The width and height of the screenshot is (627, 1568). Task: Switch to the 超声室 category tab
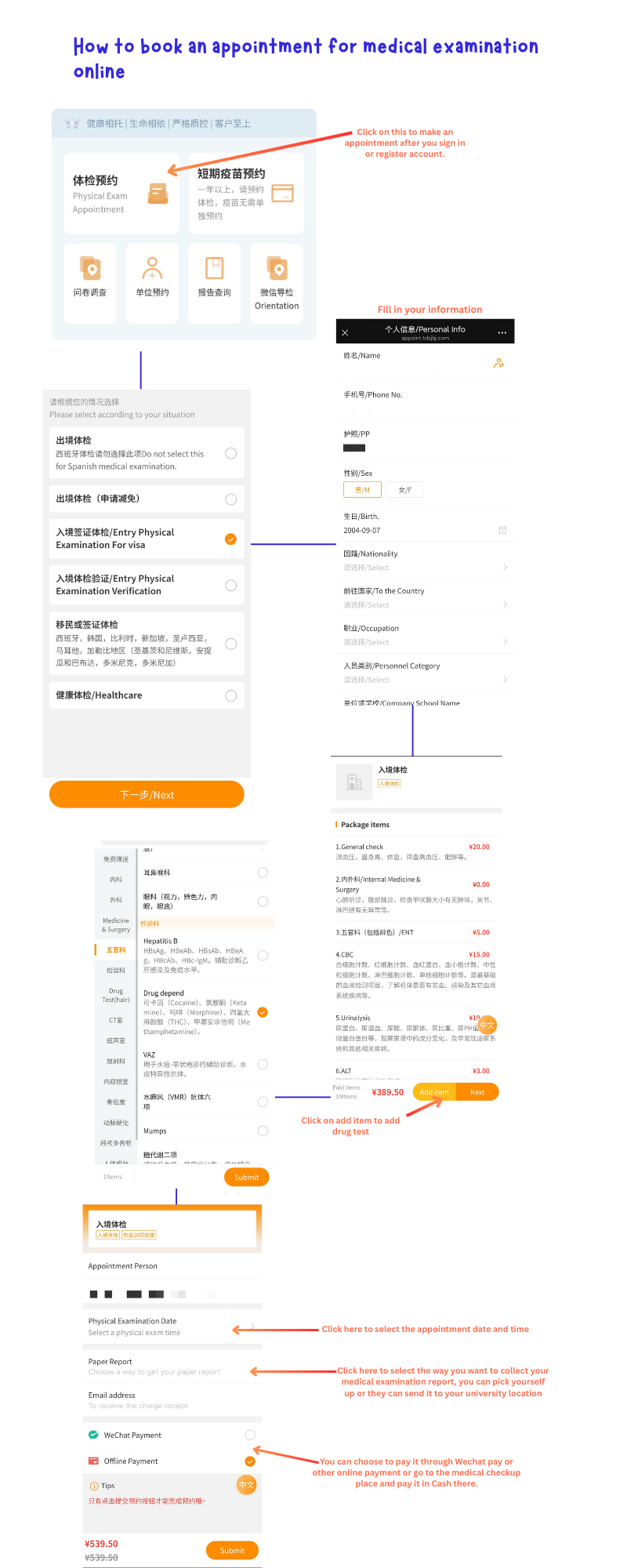tap(116, 1040)
